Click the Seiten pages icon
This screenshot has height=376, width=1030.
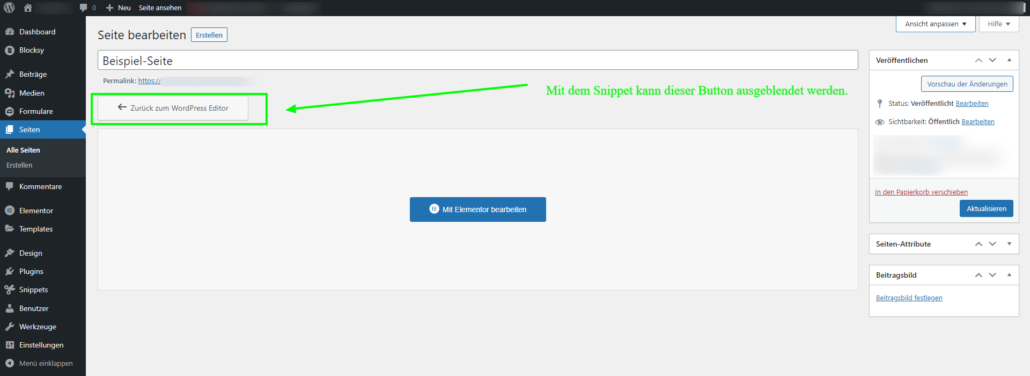coord(9,129)
